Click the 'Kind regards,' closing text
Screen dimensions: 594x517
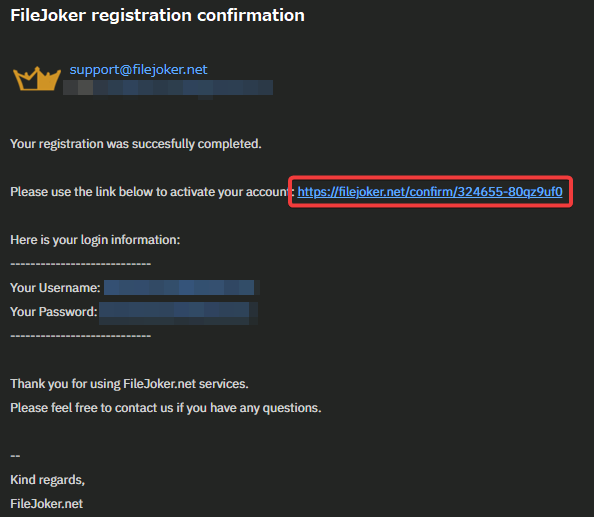tap(48, 480)
